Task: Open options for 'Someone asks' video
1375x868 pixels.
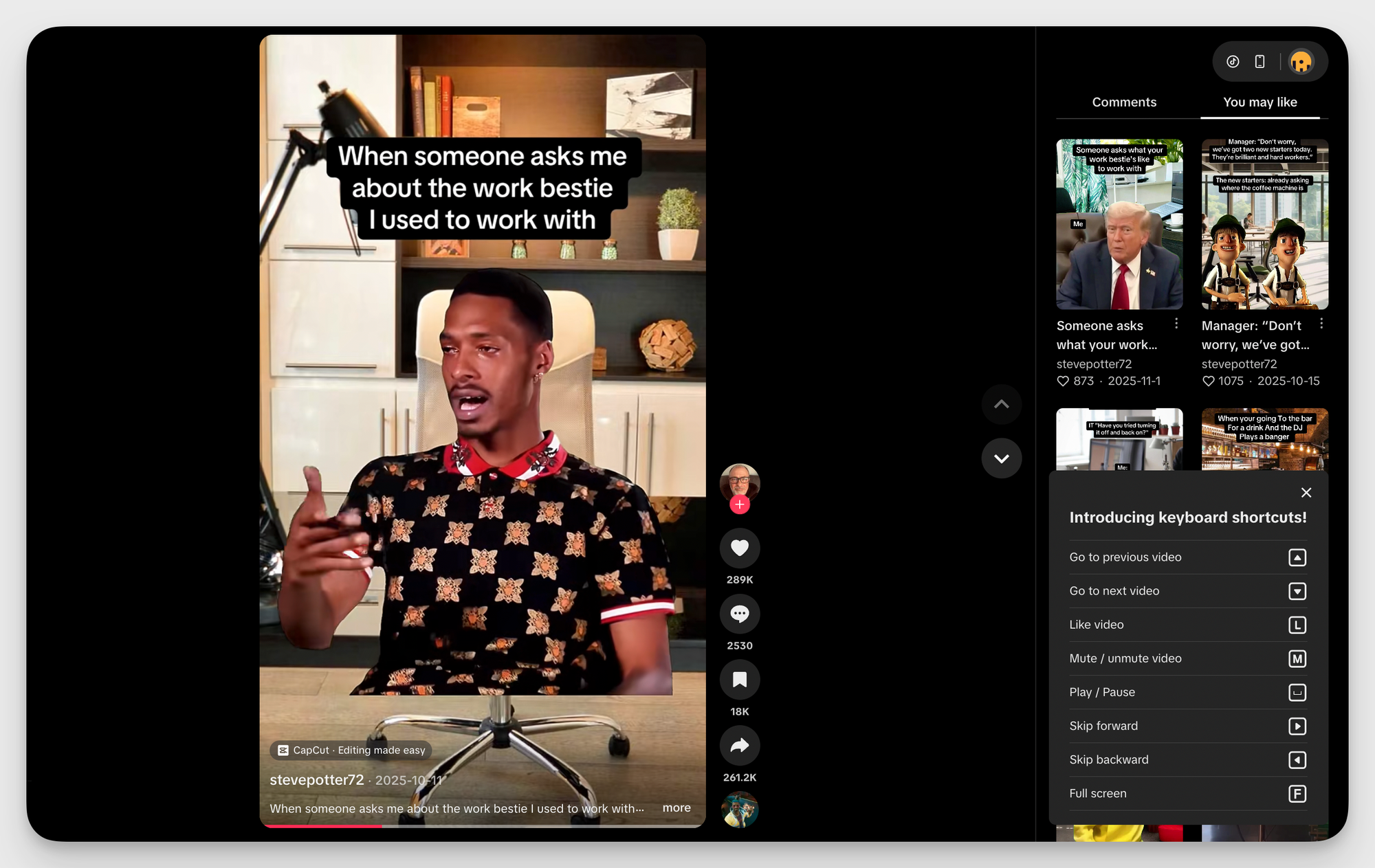Action: [1176, 324]
